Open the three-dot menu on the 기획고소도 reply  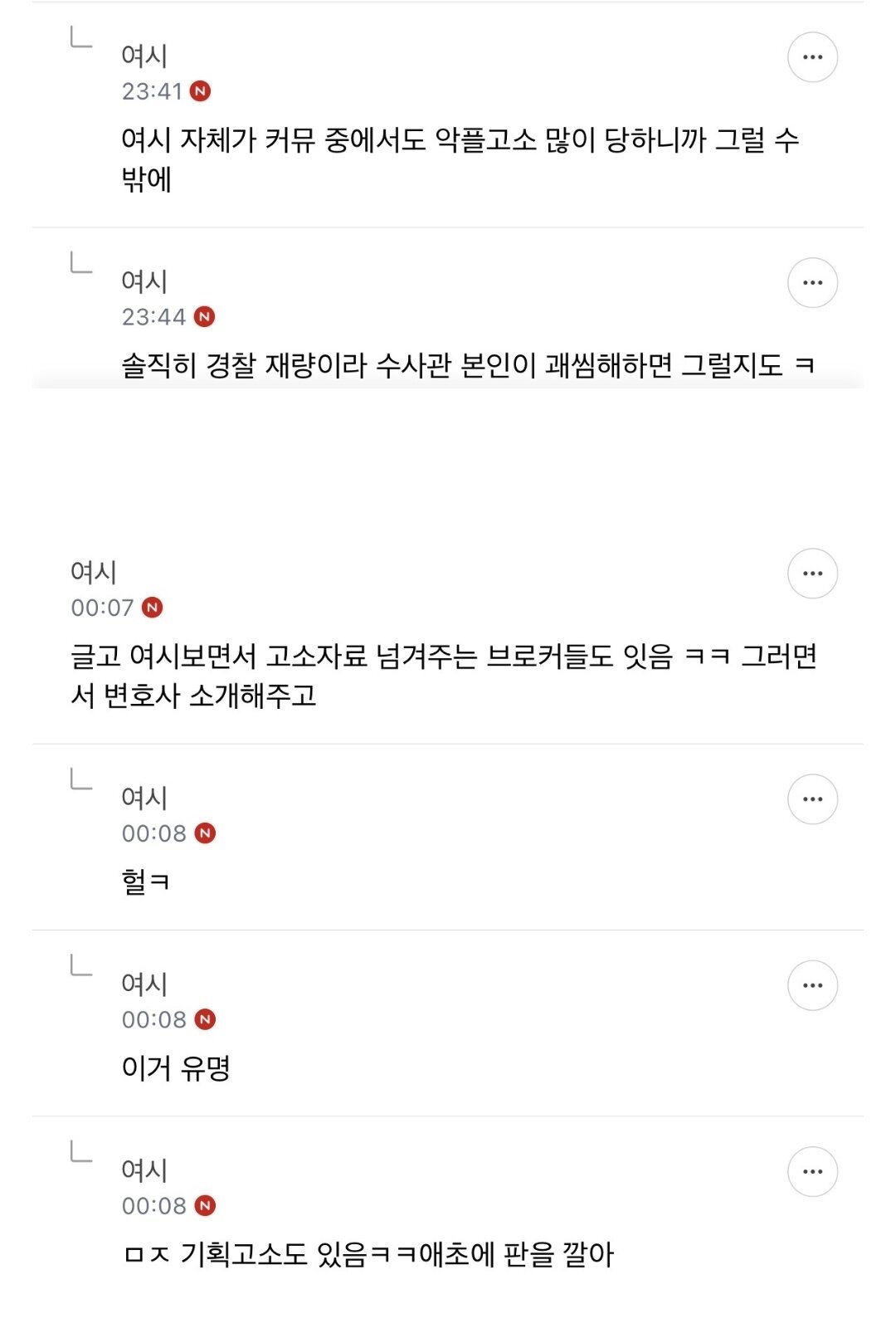[812, 1172]
